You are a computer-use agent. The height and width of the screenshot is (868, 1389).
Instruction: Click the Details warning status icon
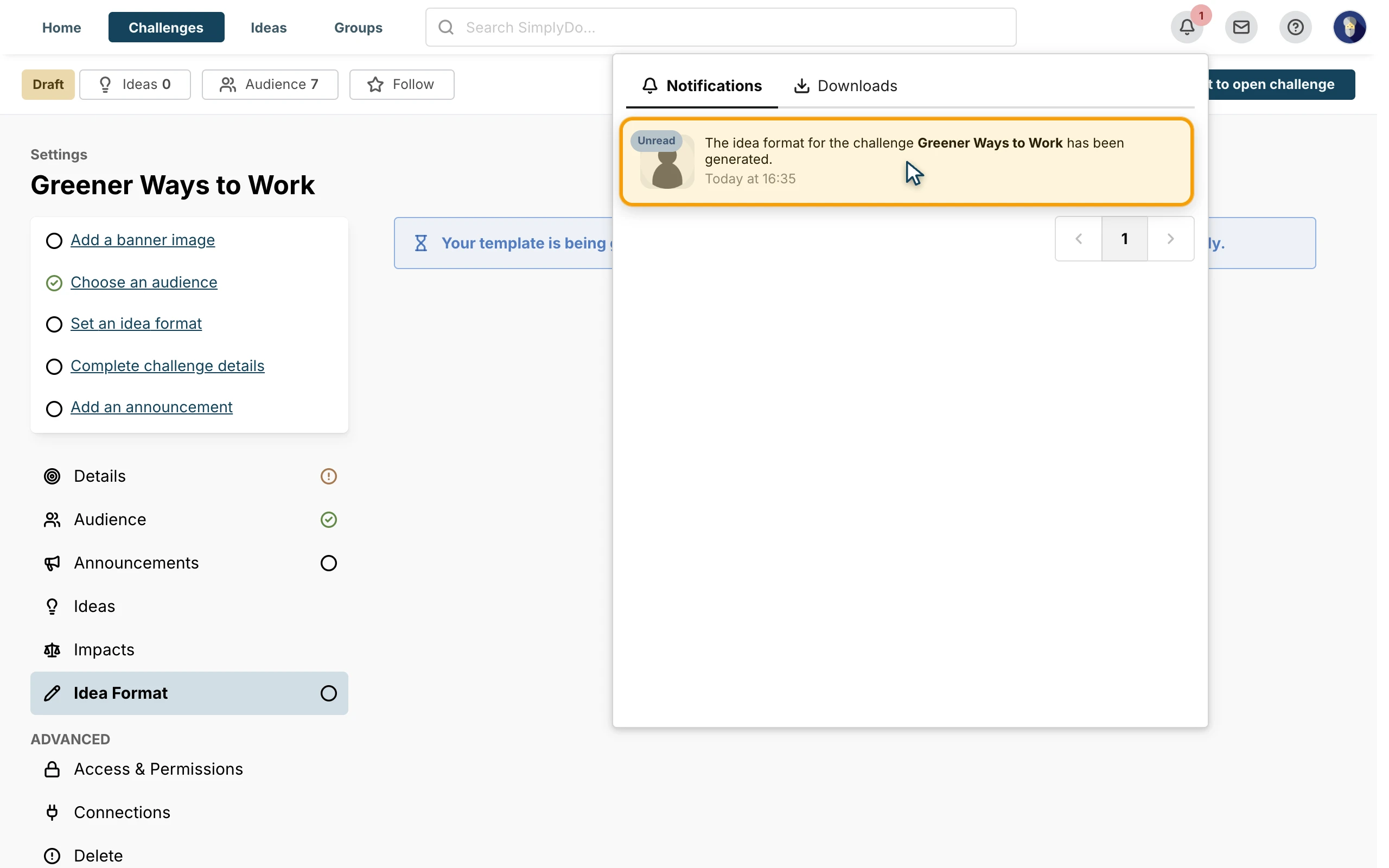click(x=328, y=476)
